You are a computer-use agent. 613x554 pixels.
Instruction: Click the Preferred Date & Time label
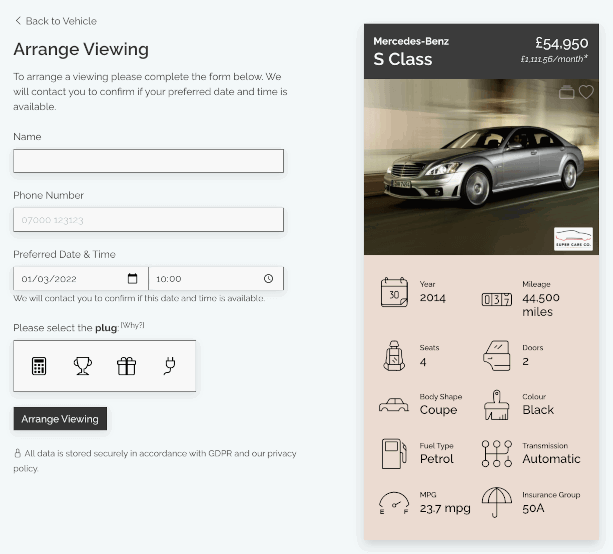tap(65, 255)
